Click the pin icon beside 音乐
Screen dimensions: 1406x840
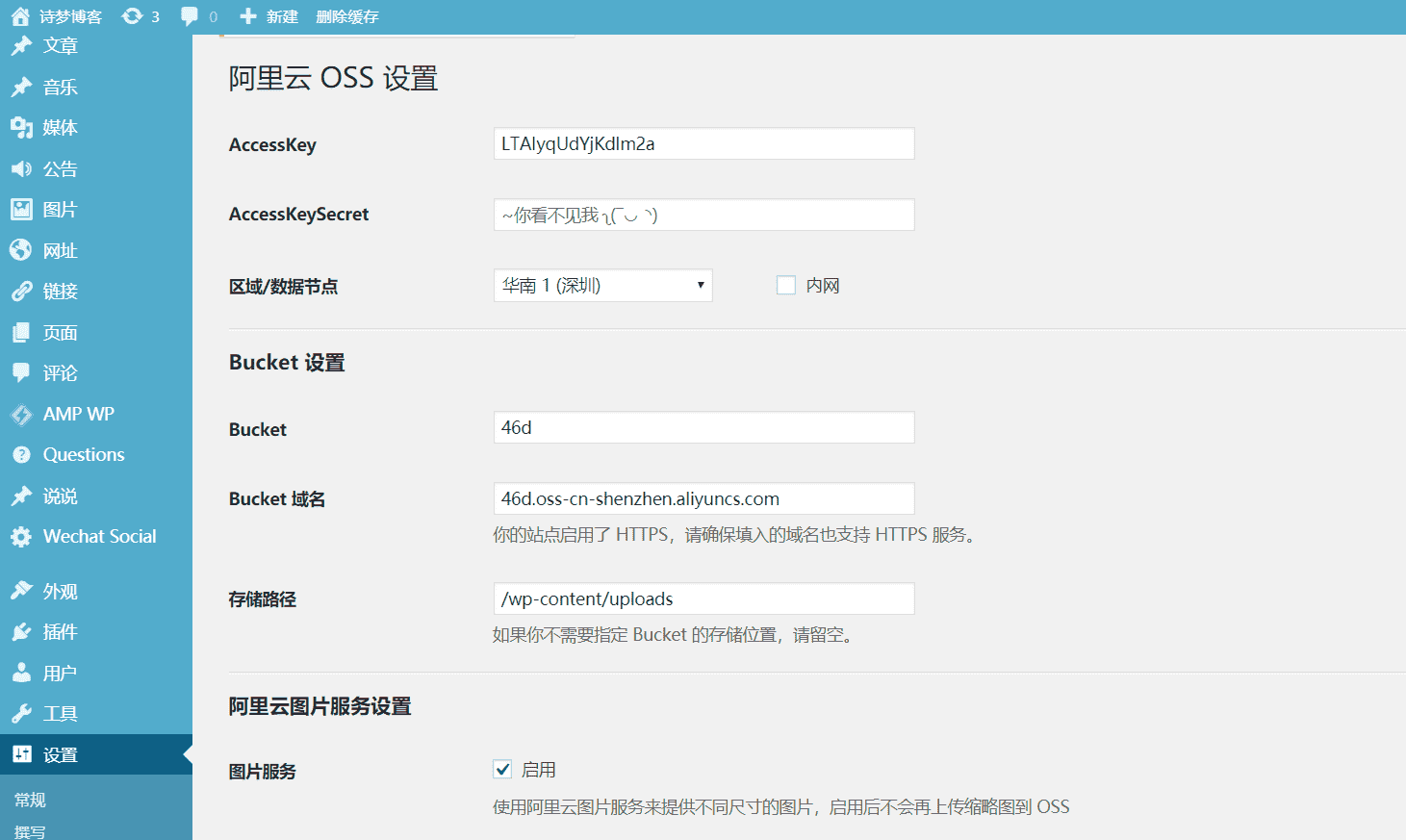[21, 87]
